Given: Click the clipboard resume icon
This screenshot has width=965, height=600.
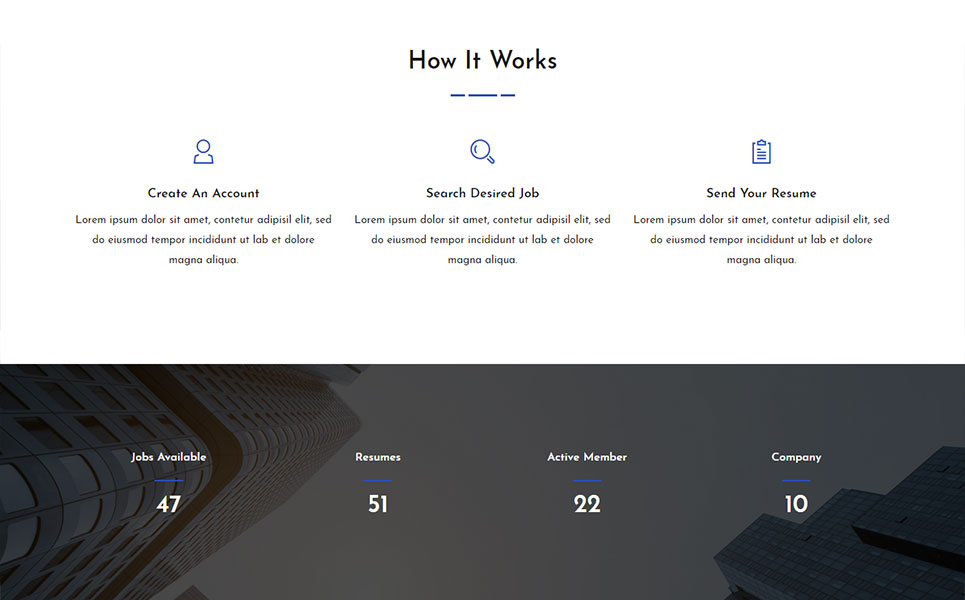Looking at the screenshot, I should click(x=761, y=151).
